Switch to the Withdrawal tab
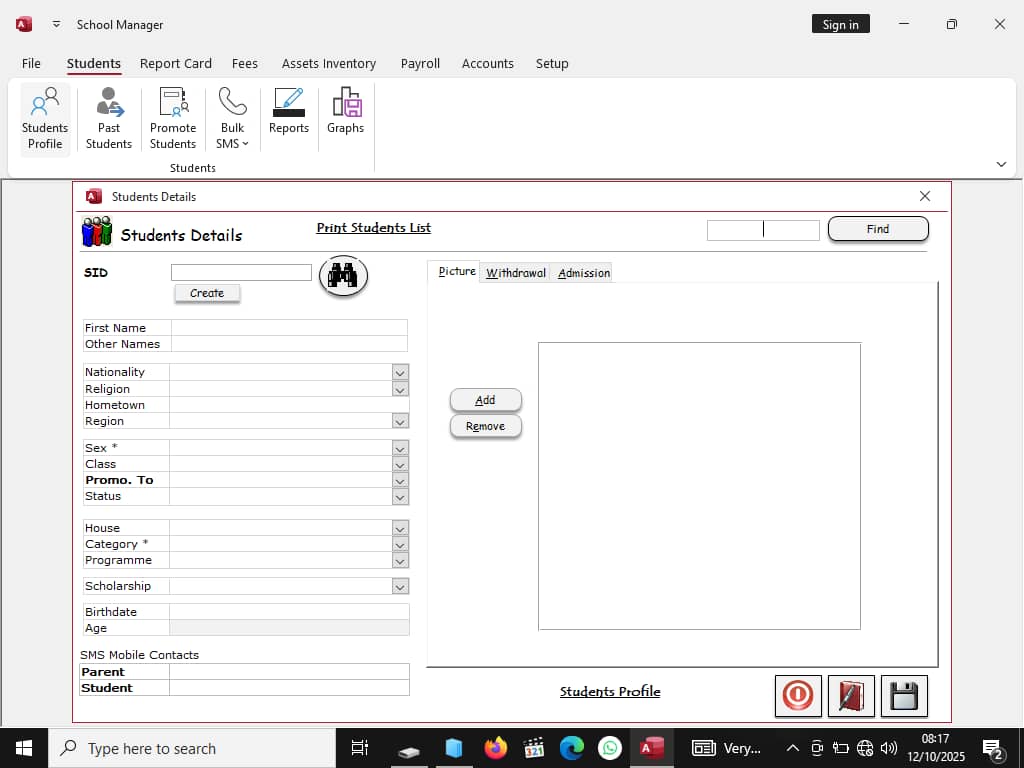 516,273
